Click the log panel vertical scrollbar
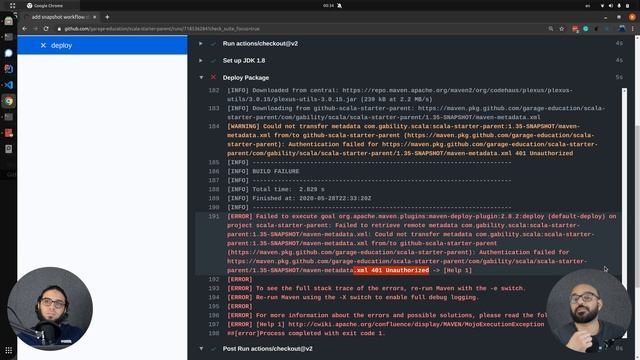The height and width of the screenshot is (360, 640). pos(624,212)
